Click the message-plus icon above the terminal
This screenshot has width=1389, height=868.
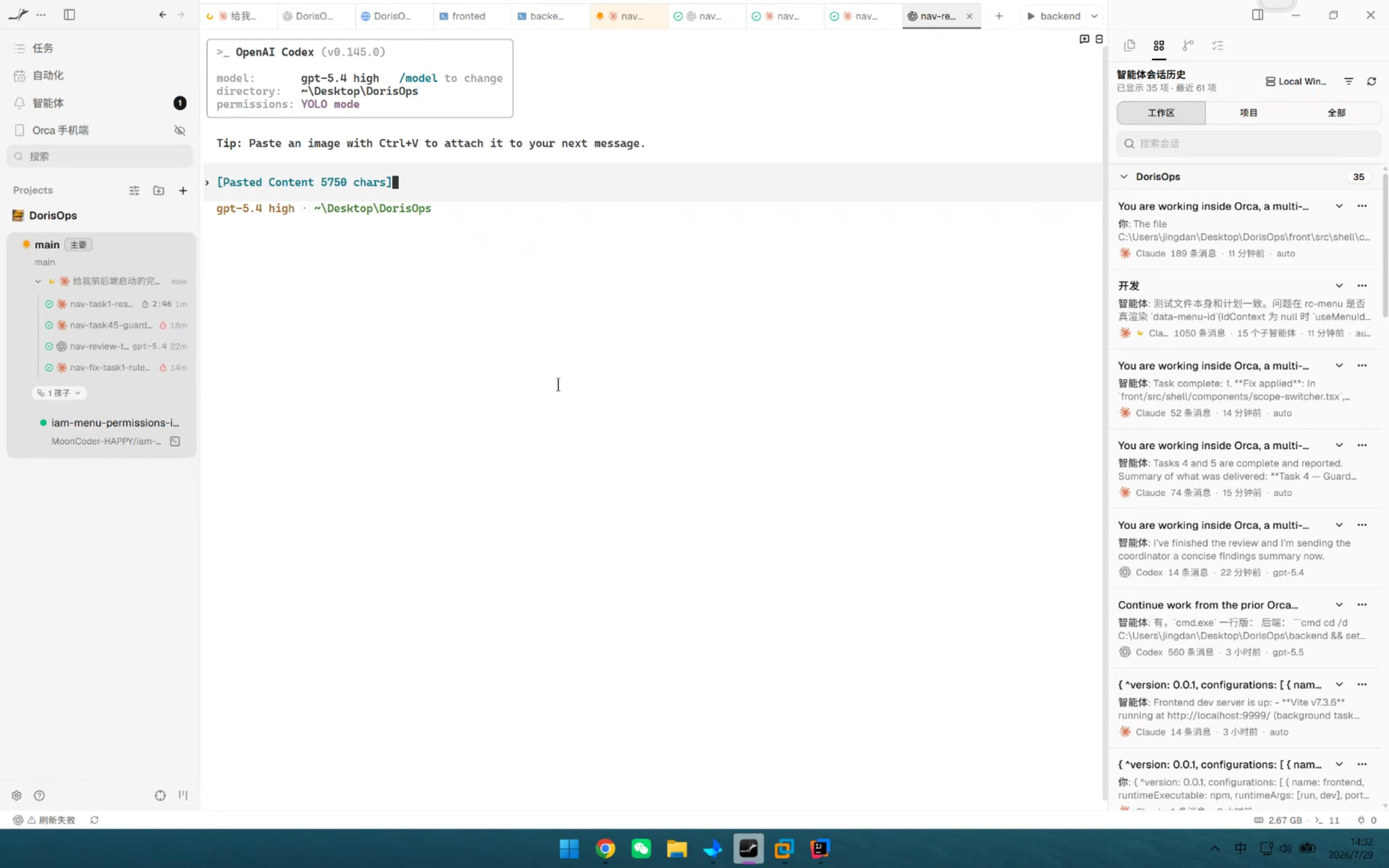pyautogui.click(x=1084, y=39)
